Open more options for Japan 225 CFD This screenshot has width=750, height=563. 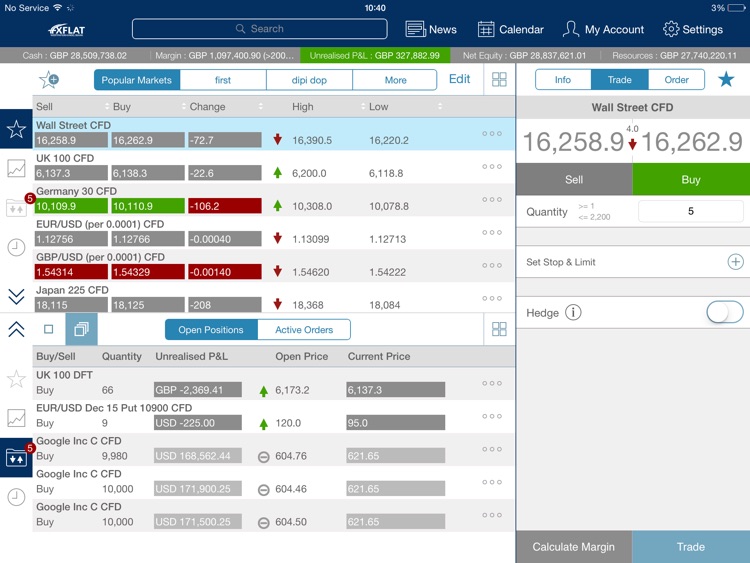tap(492, 298)
